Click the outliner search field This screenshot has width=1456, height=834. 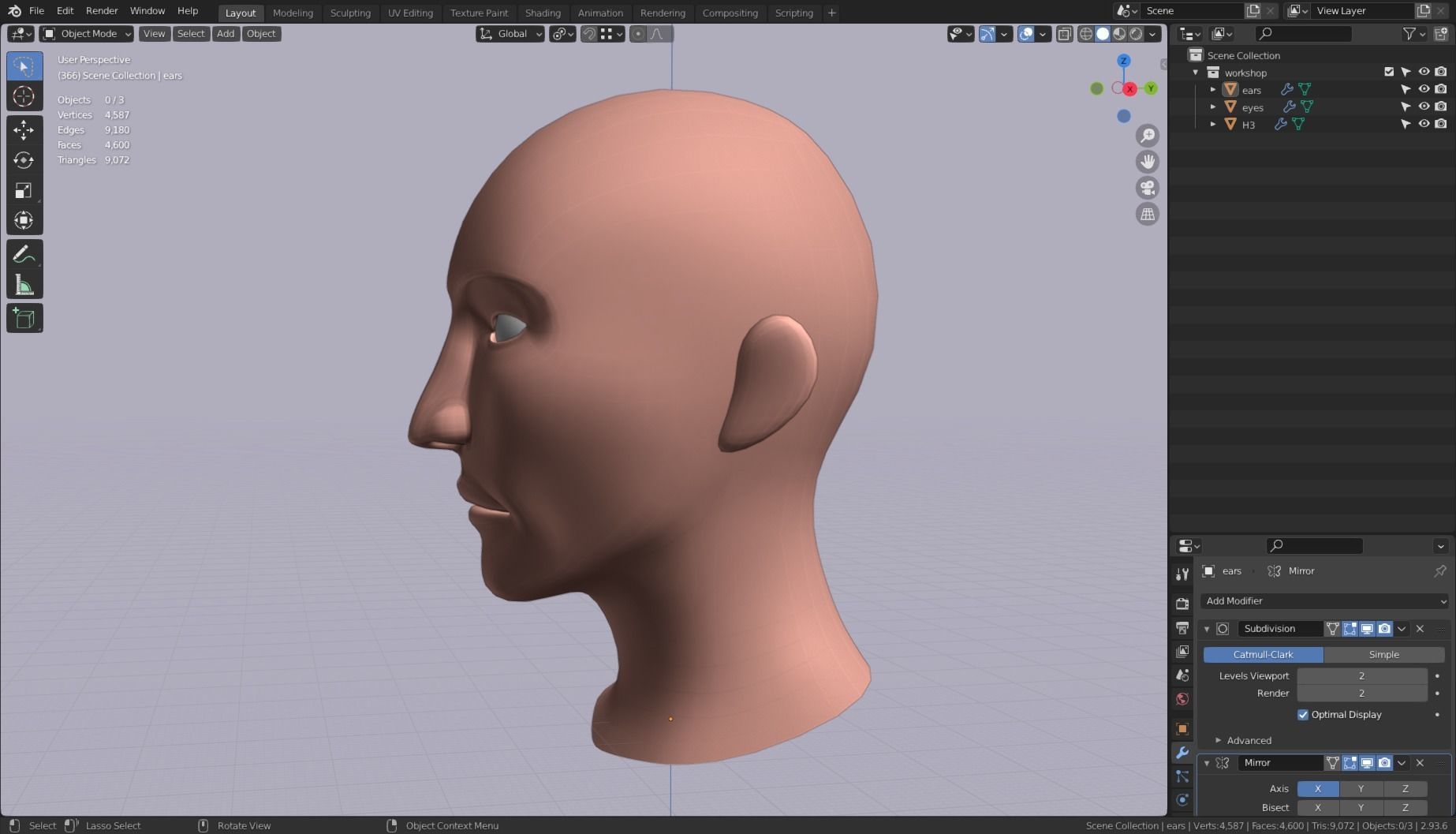pos(1303,34)
